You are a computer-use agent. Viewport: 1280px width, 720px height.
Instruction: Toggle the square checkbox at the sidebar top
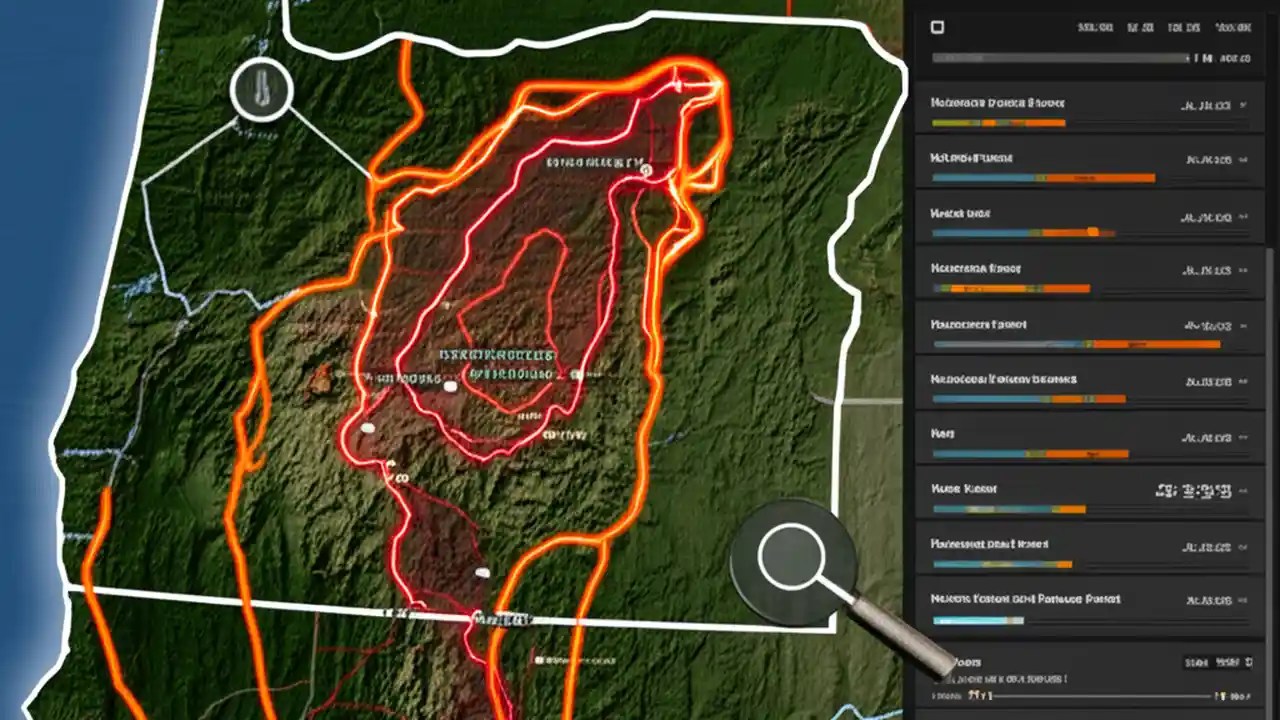point(937,28)
